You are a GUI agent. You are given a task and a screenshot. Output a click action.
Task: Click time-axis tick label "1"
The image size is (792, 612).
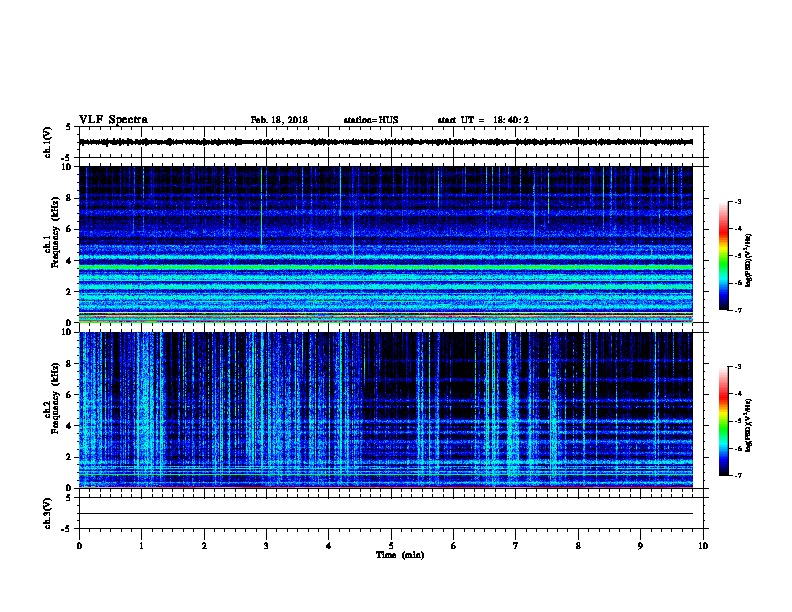click(141, 546)
